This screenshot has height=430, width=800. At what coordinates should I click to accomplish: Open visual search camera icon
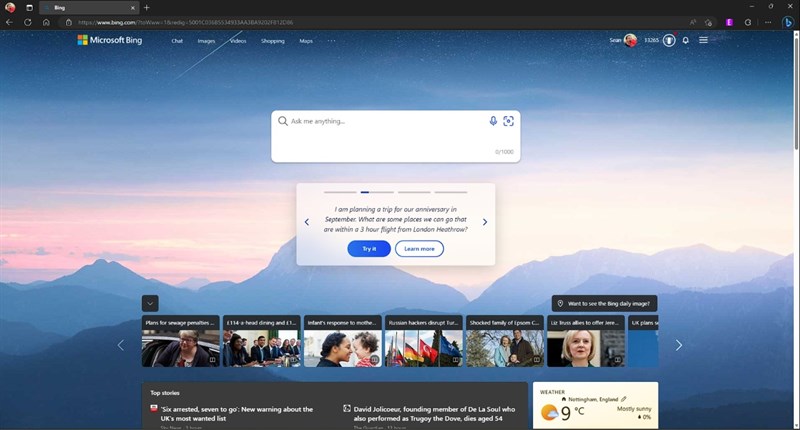click(x=508, y=121)
